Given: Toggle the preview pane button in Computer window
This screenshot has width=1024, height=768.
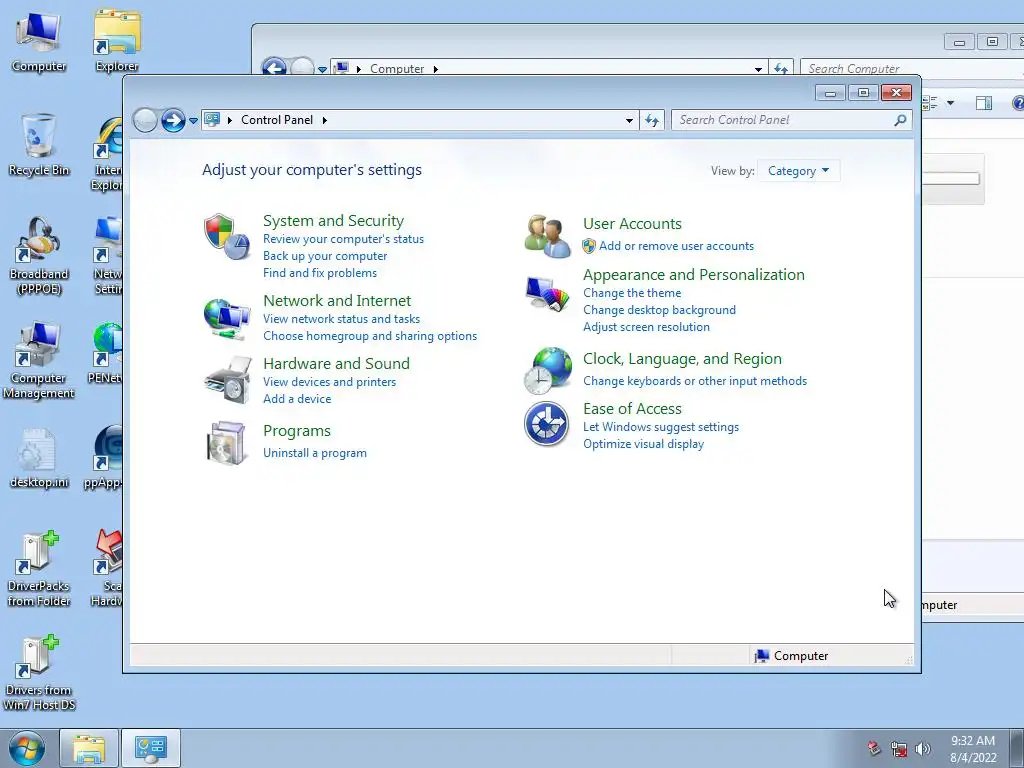Looking at the screenshot, I should click(x=984, y=103).
